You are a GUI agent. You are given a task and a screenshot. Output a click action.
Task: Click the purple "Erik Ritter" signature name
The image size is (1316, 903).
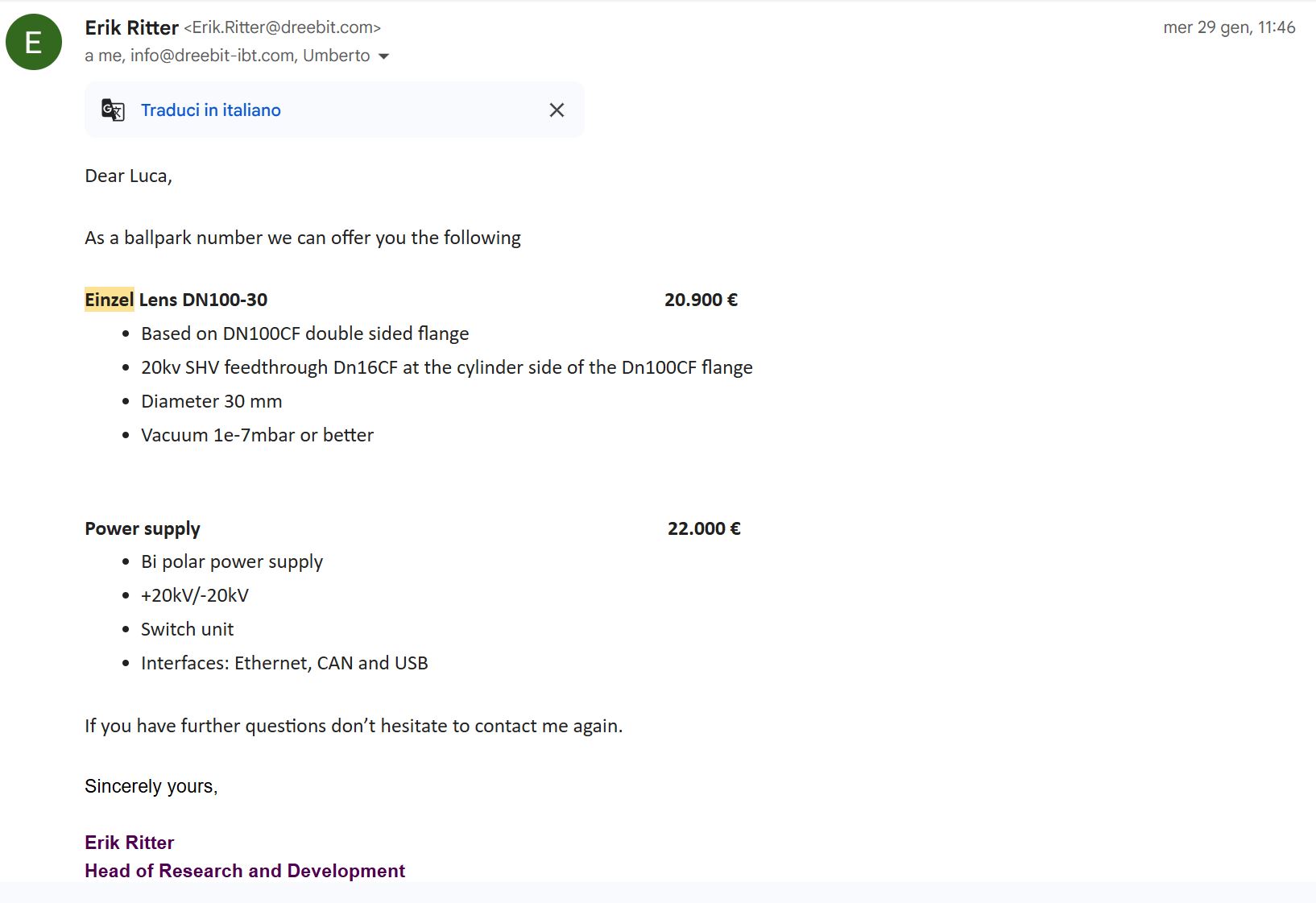(x=130, y=843)
